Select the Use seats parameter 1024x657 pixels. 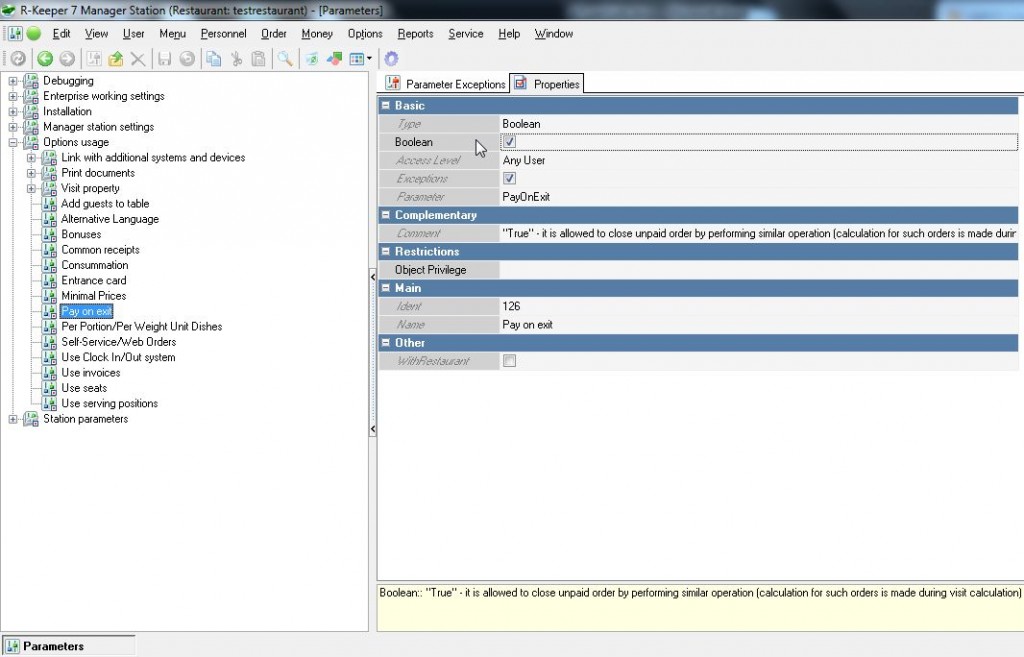[x=84, y=388]
